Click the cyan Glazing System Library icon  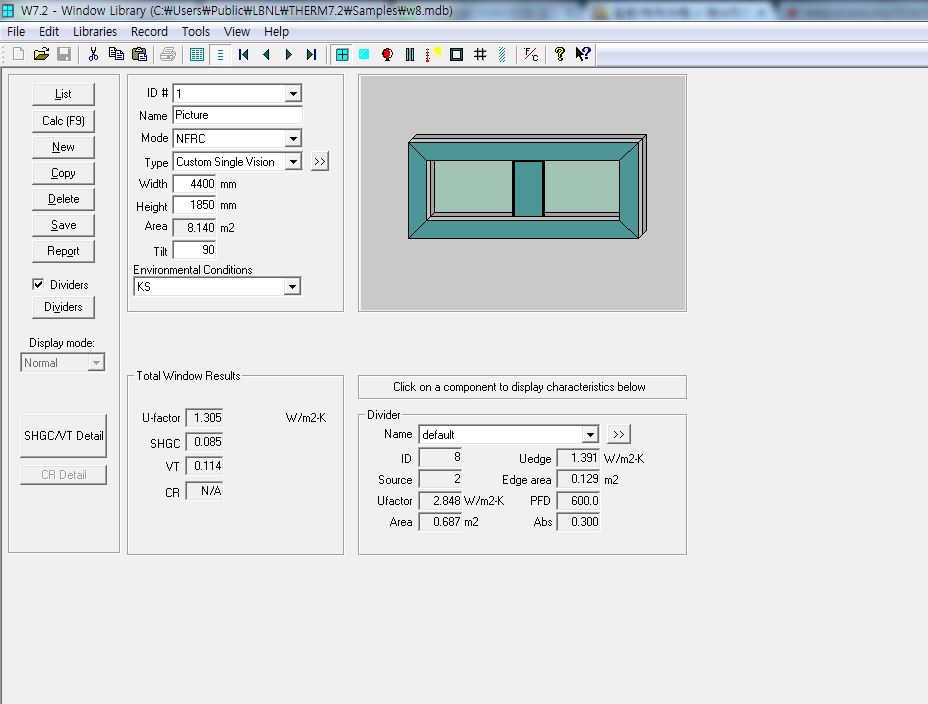pyautogui.click(x=364, y=54)
